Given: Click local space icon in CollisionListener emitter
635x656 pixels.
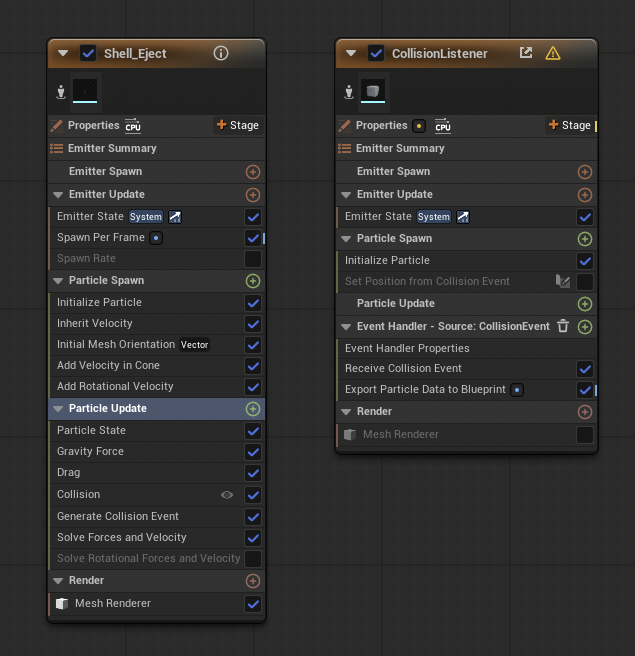Looking at the screenshot, I should click(x=349, y=92).
